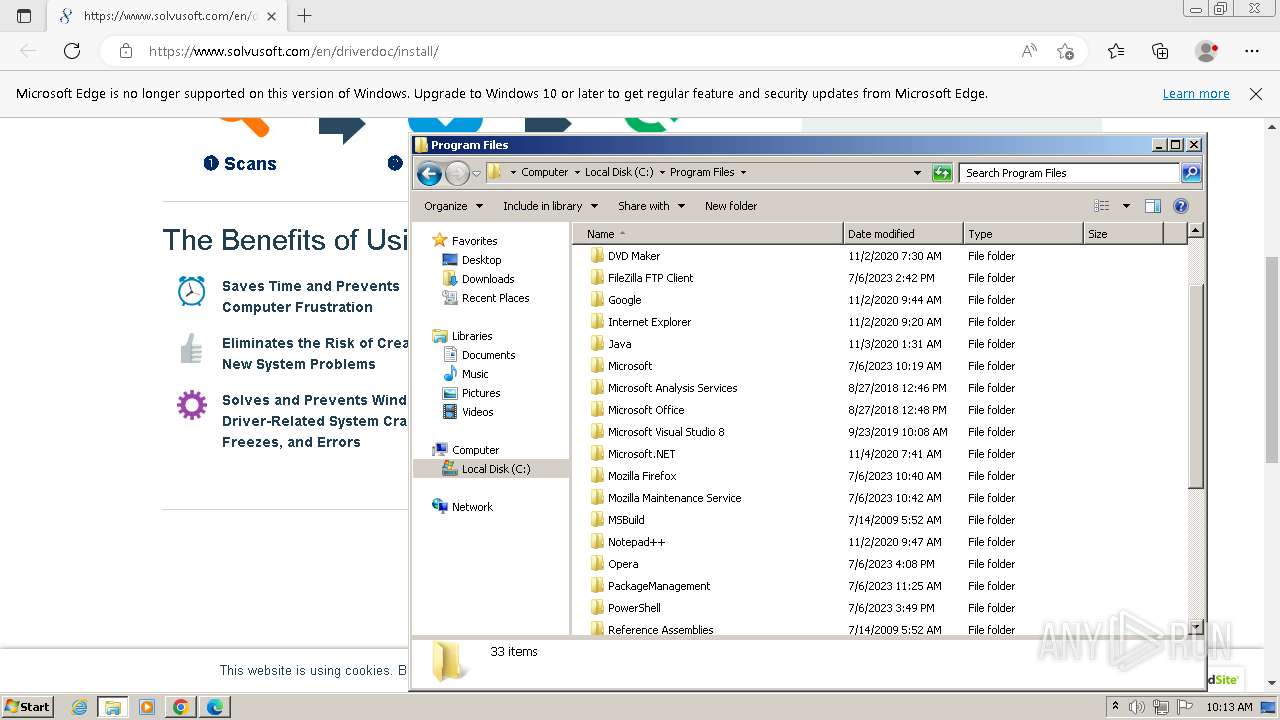Screen dimensions: 1280x720
Task: Open the Organize dropdown menu
Action: point(453,206)
